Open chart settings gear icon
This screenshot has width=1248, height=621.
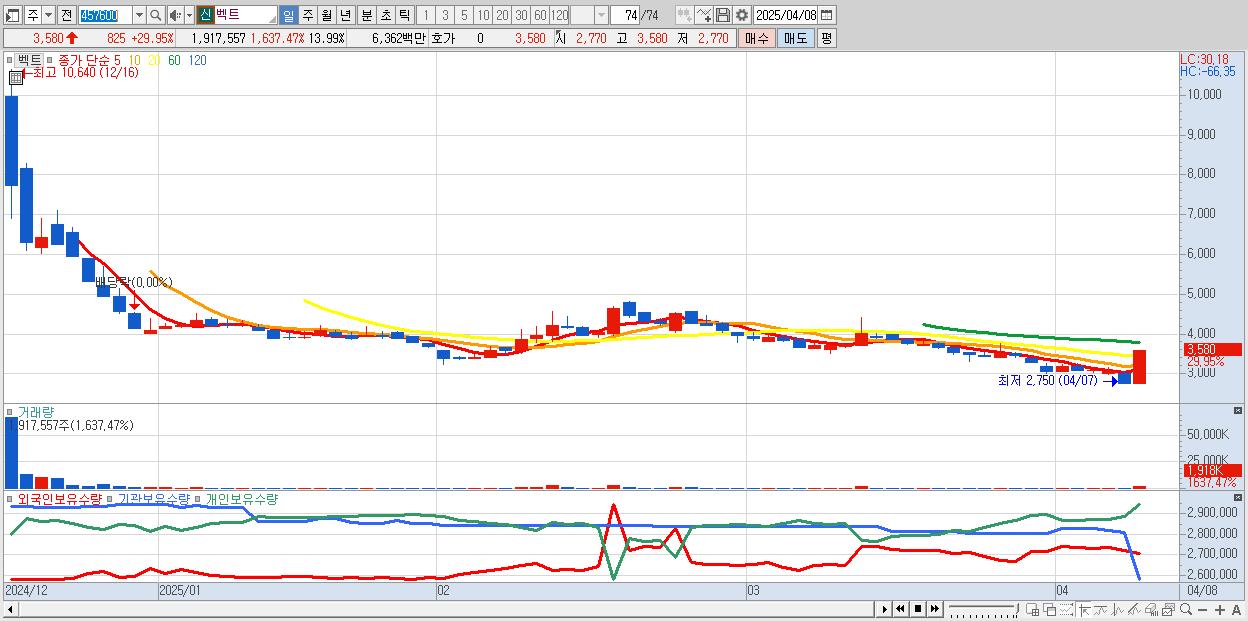pos(741,15)
